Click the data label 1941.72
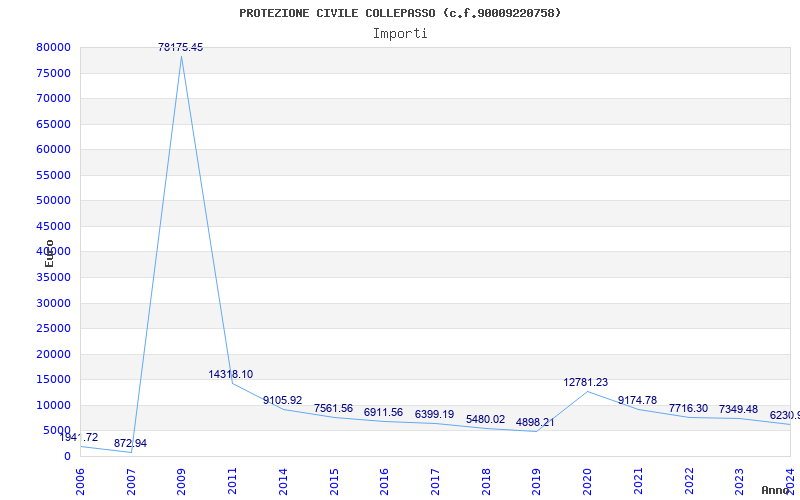Viewport: 800px width, 500px height. pyautogui.click(x=79, y=438)
